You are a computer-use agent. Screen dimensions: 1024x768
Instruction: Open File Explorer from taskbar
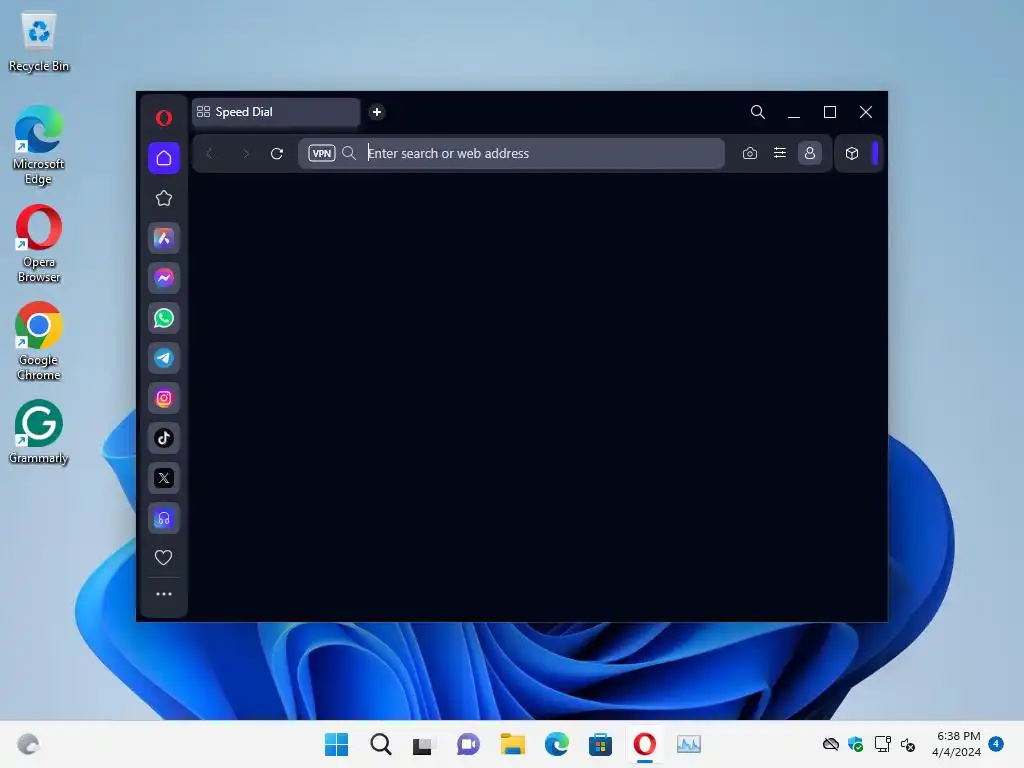click(x=513, y=744)
